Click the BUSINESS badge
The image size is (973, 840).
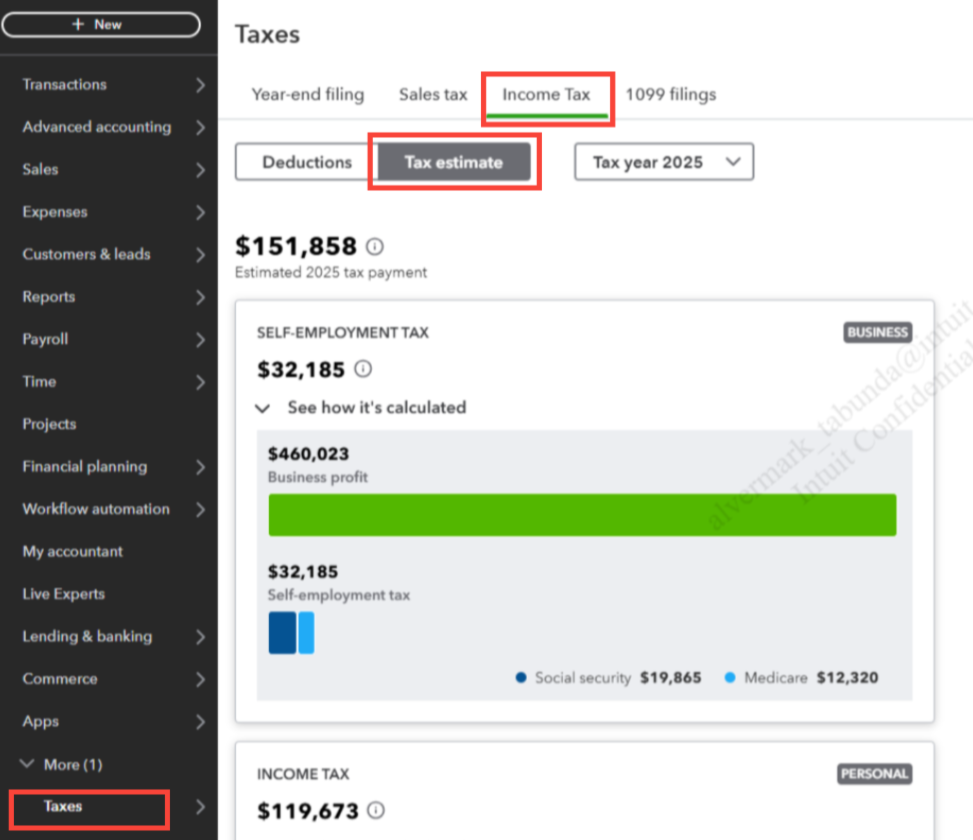coord(877,333)
